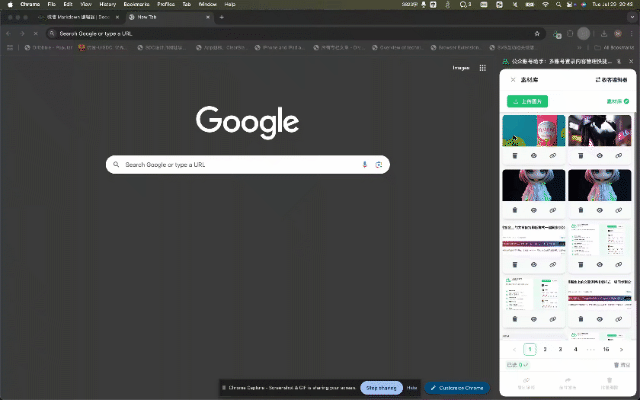Copy link of the right doll image
Screen dimensions: 640x400
[618, 210]
